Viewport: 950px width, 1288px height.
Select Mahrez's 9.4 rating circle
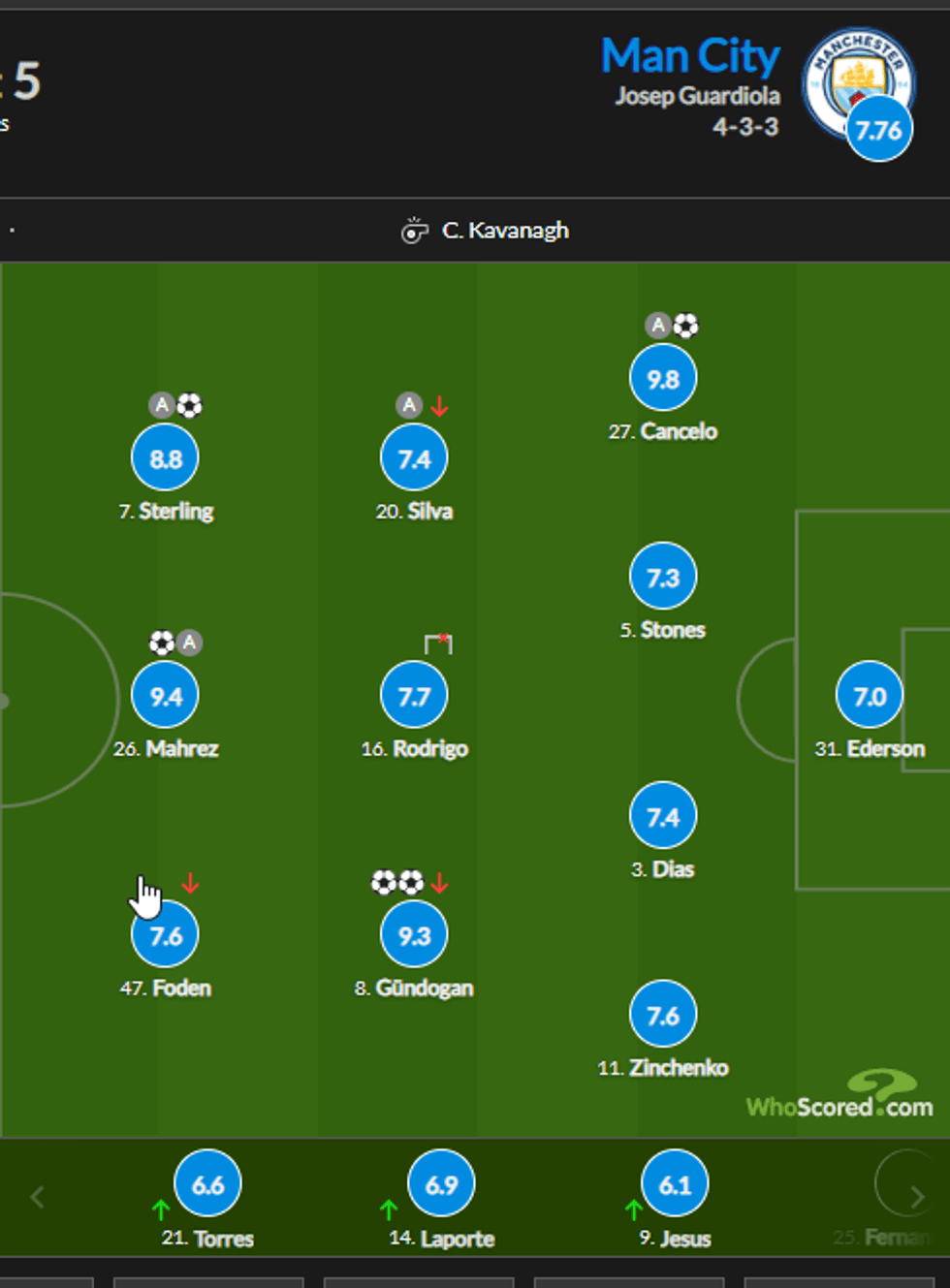(165, 696)
